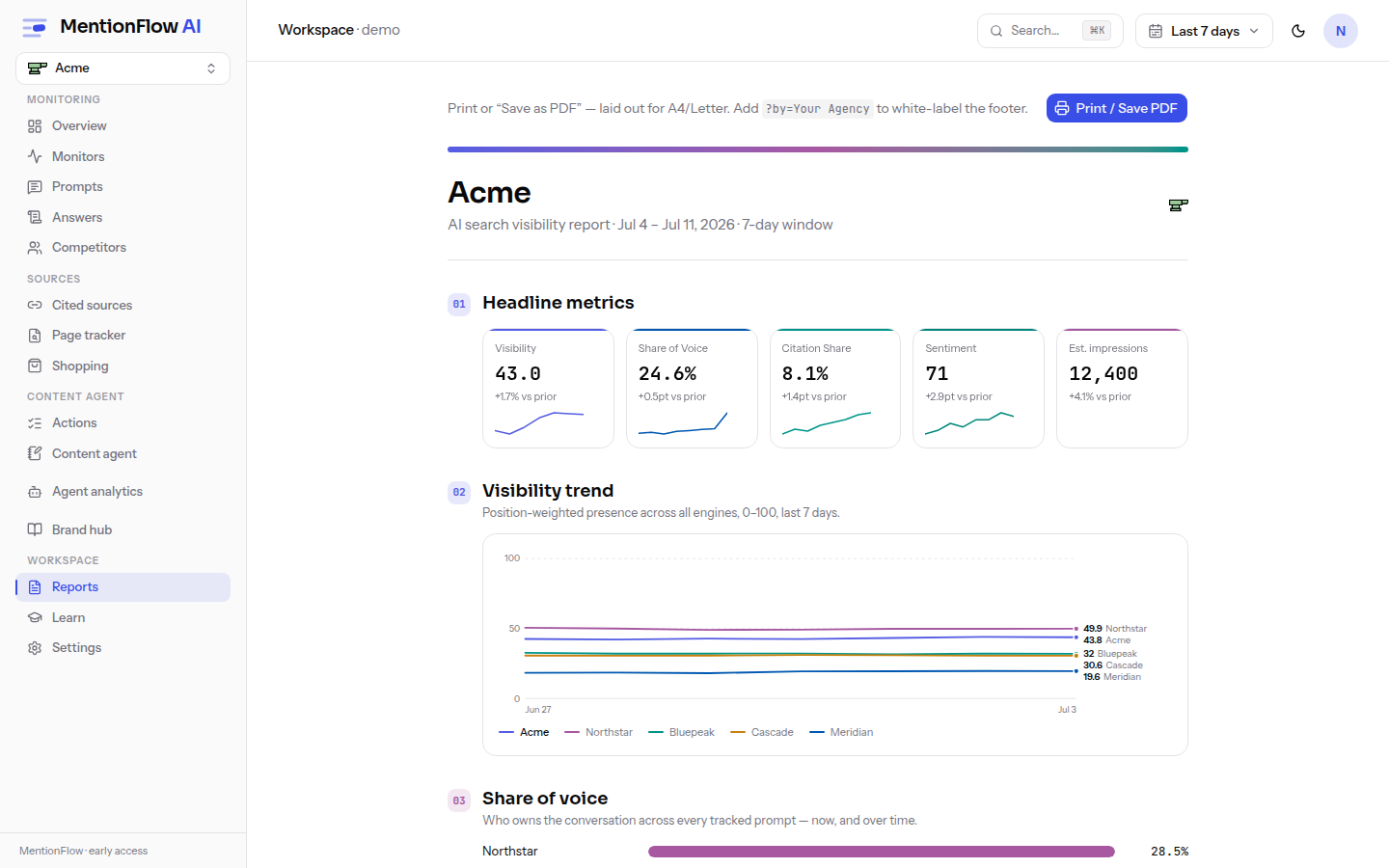The image size is (1389, 868).
Task: Open Agent analytics
Action: 123,492
